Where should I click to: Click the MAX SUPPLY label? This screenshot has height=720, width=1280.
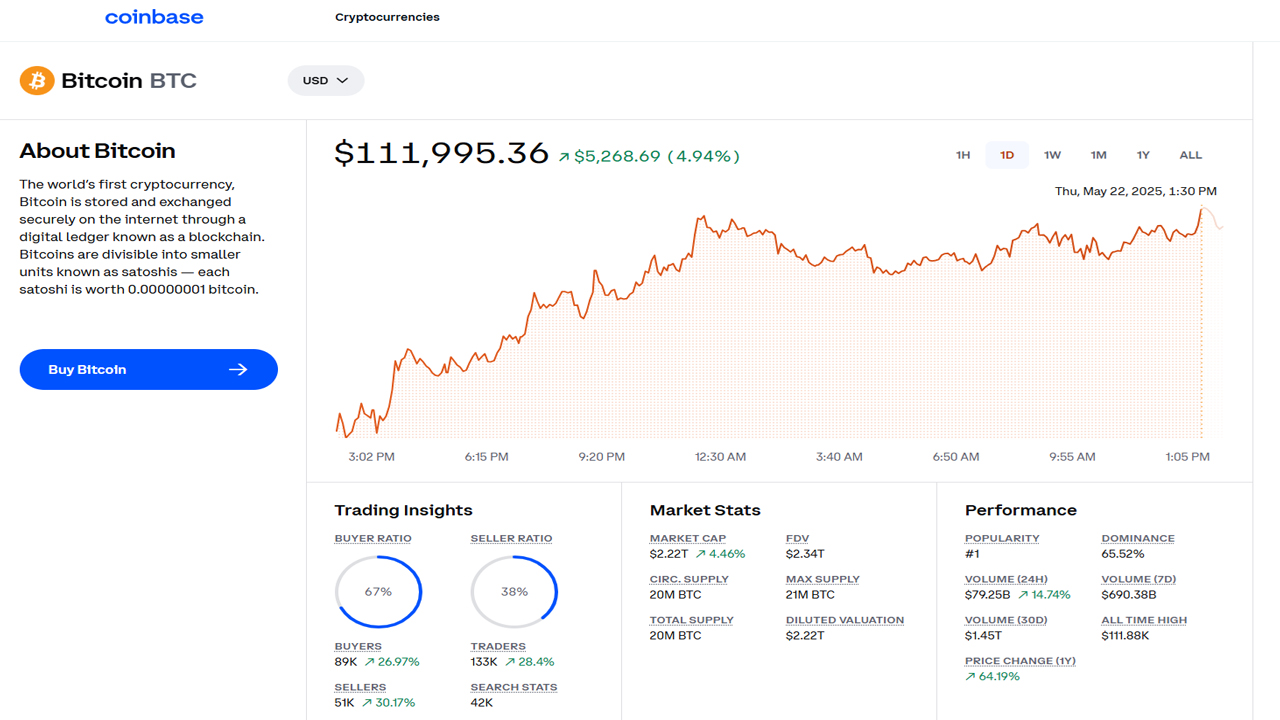pos(823,579)
